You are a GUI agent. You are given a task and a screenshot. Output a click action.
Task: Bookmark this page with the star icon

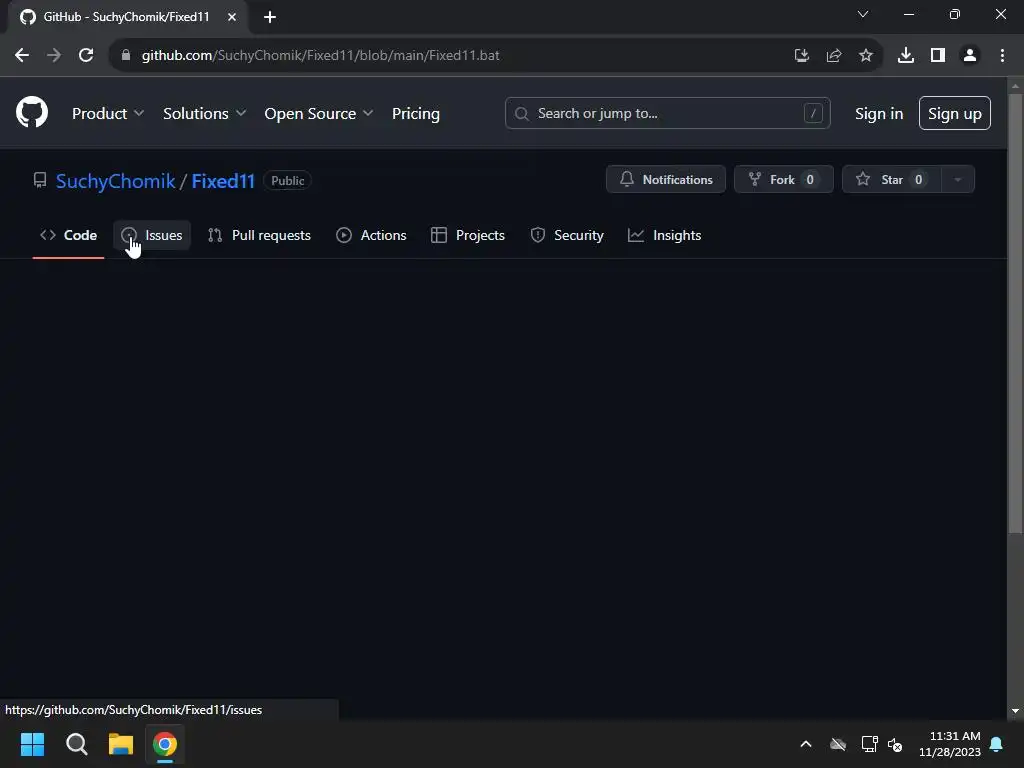(866, 56)
